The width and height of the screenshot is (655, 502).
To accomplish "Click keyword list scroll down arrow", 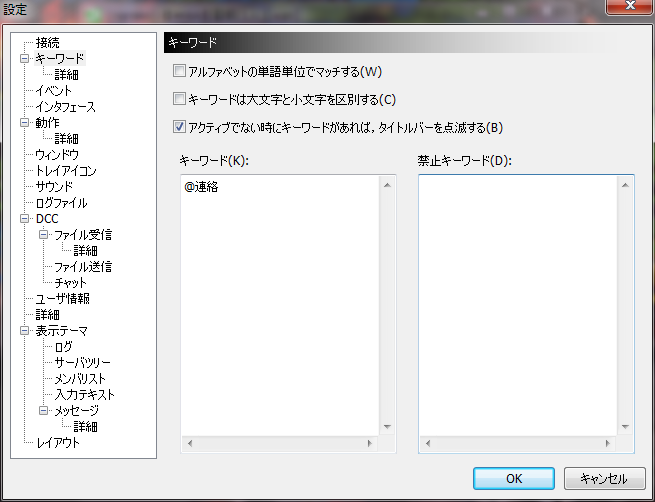I will 387,427.
